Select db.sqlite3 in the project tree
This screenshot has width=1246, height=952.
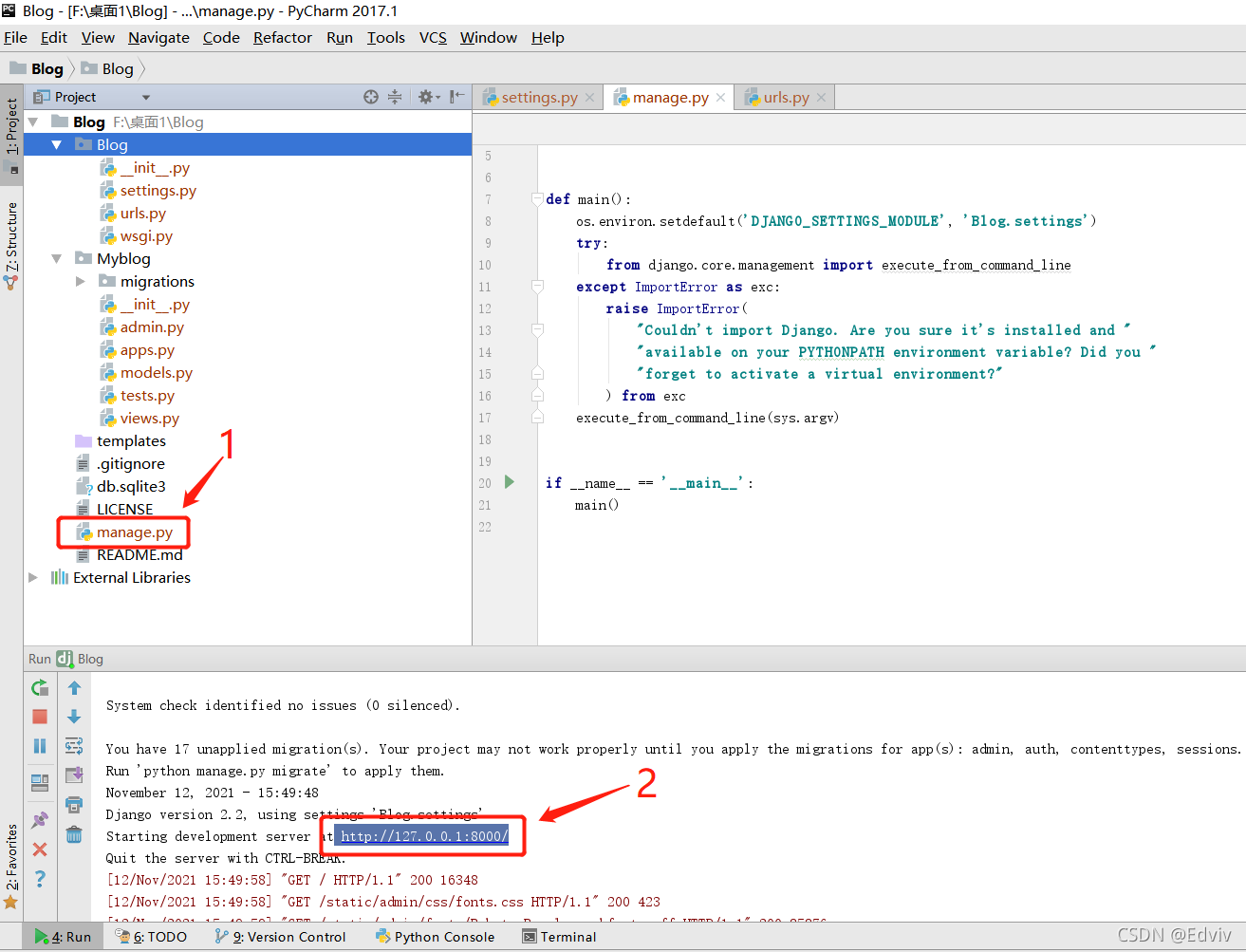(x=131, y=487)
